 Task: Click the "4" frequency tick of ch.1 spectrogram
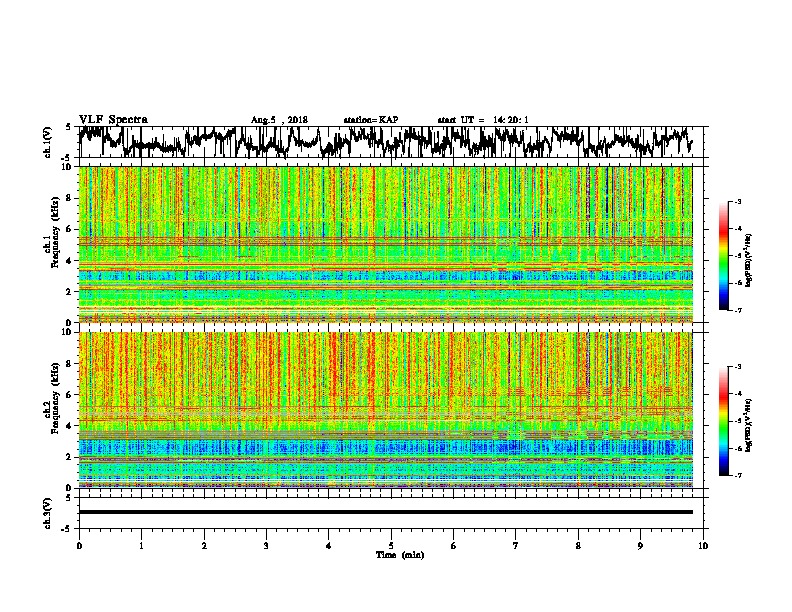pyautogui.click(x=70, y=261)
